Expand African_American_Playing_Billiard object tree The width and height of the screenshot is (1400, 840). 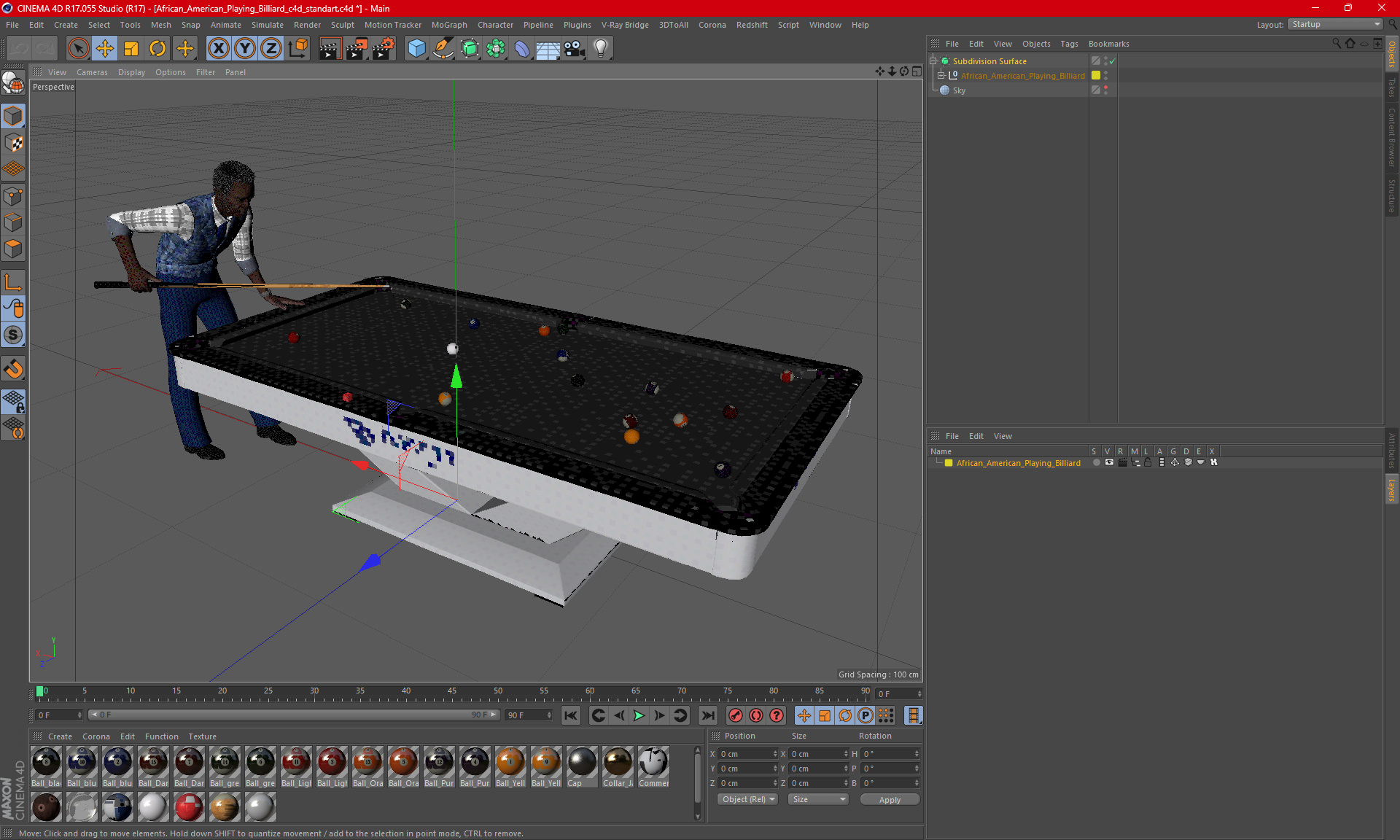click(x=941, y=75)
